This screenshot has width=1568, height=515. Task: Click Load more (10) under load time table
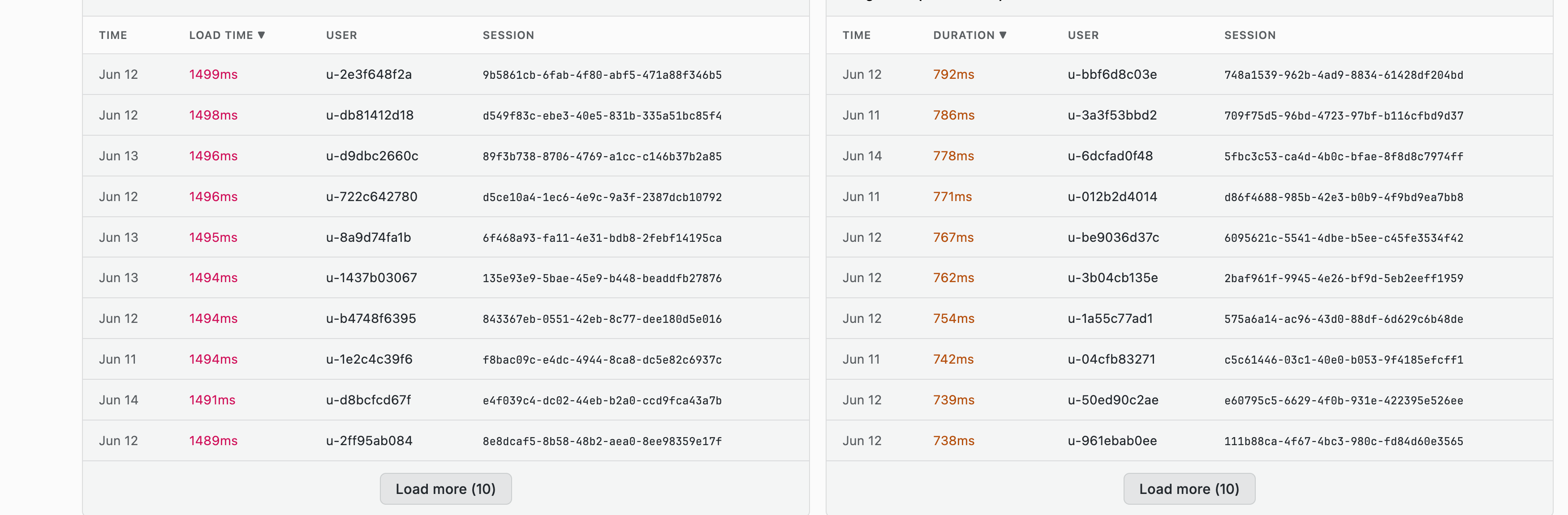(446, 489)
